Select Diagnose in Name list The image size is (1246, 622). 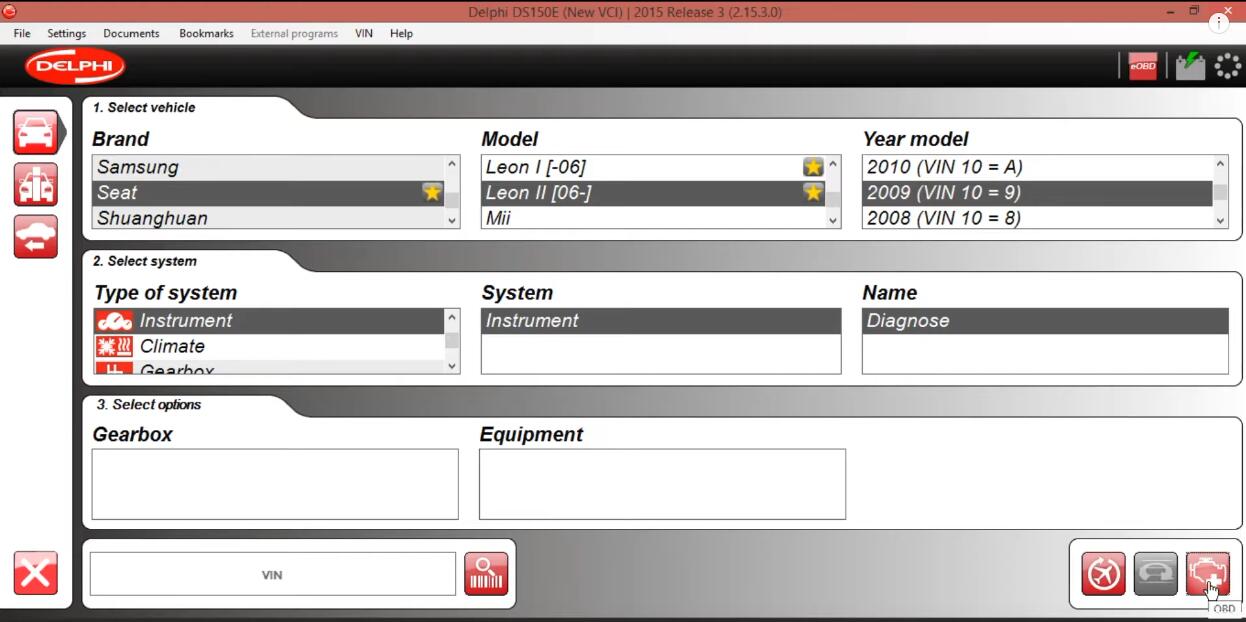1045,321
